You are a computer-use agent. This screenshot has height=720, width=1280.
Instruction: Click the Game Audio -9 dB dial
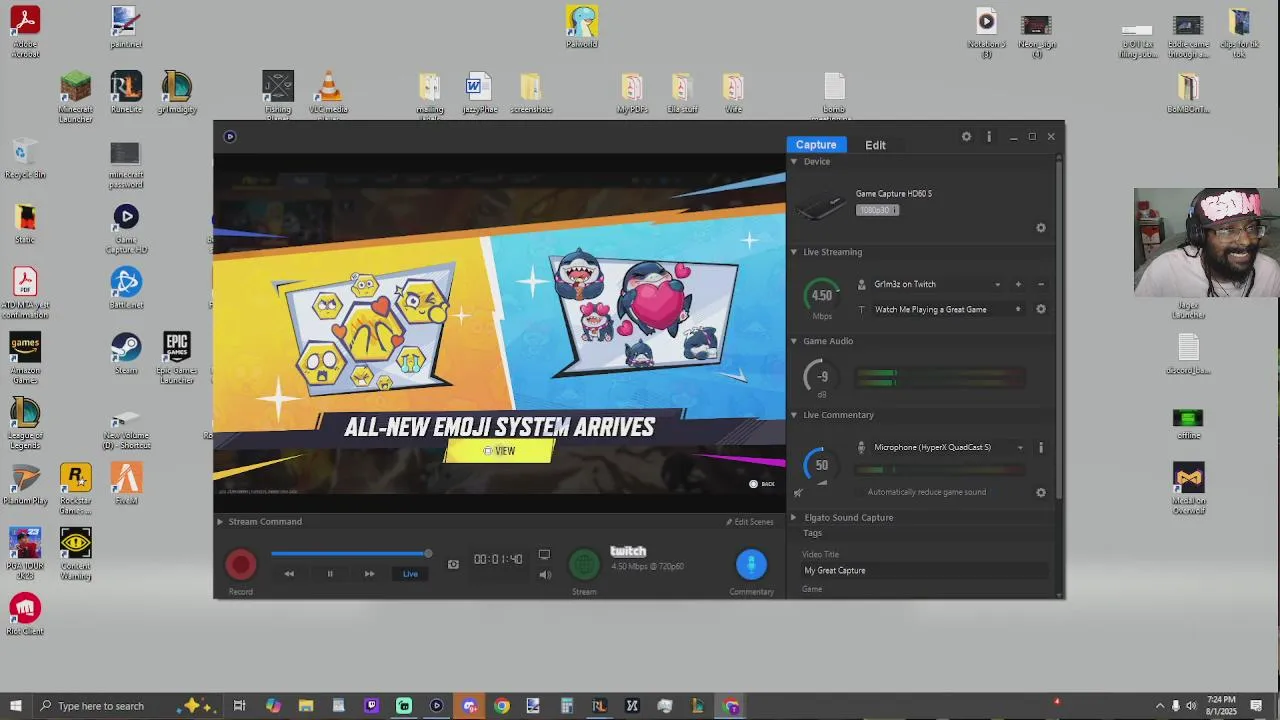[822, 377]
